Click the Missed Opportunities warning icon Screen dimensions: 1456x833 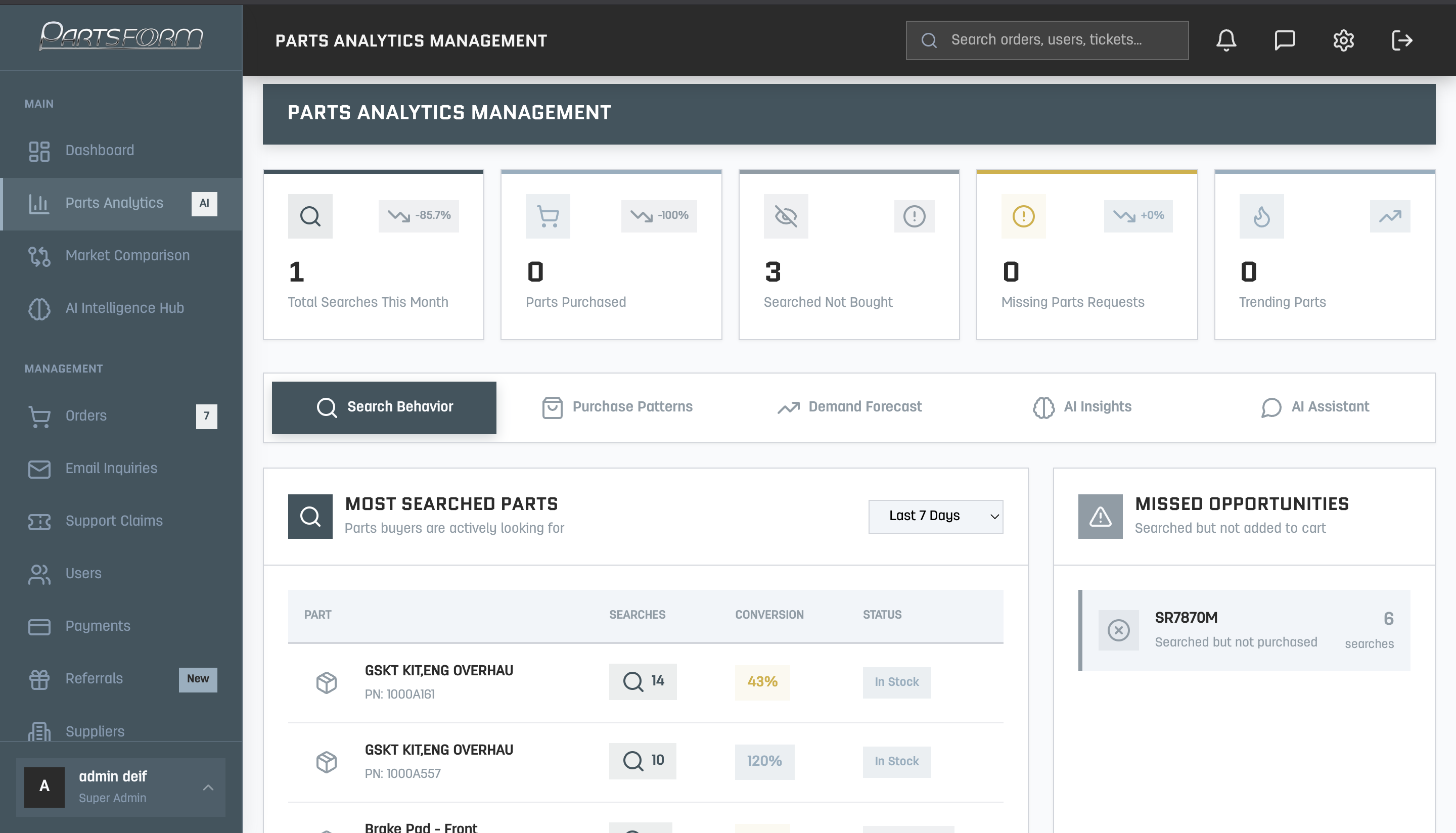pos(1100,517)
